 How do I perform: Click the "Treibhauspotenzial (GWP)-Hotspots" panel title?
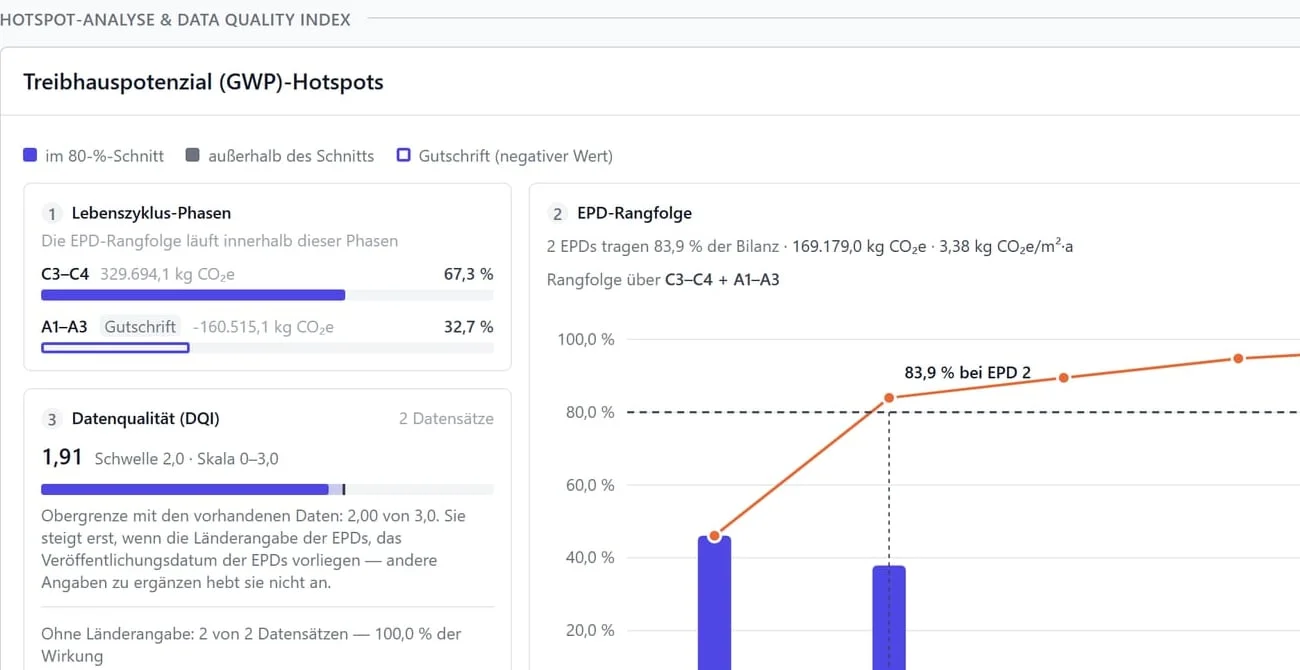204,82
